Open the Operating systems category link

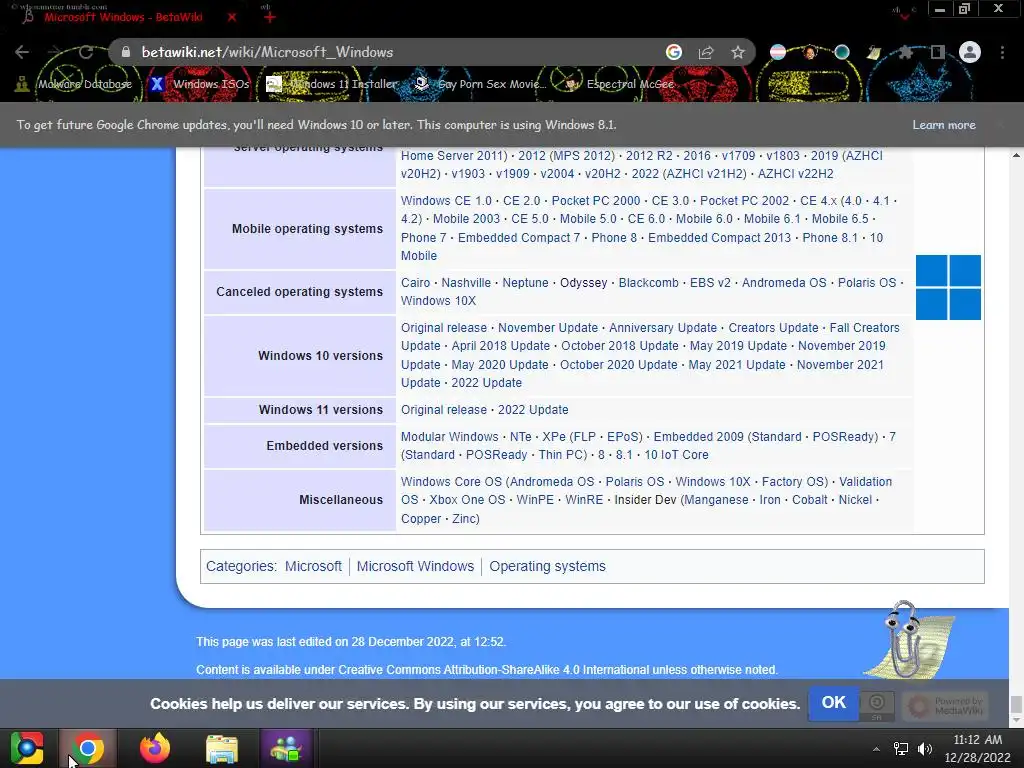click(x=547, y=566)
